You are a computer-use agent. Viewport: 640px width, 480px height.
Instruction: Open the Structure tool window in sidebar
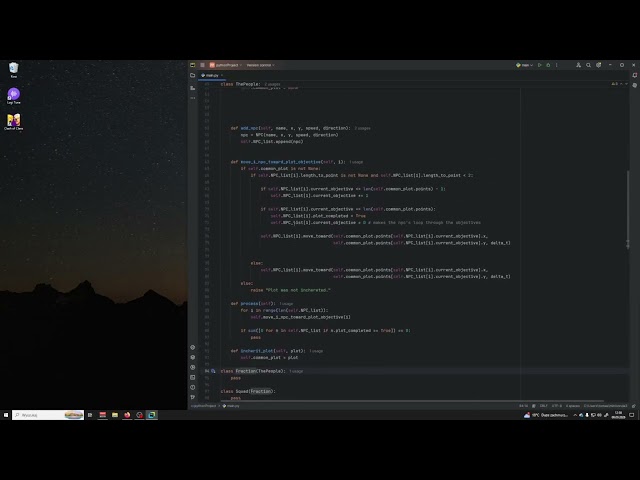coord(193,88)
